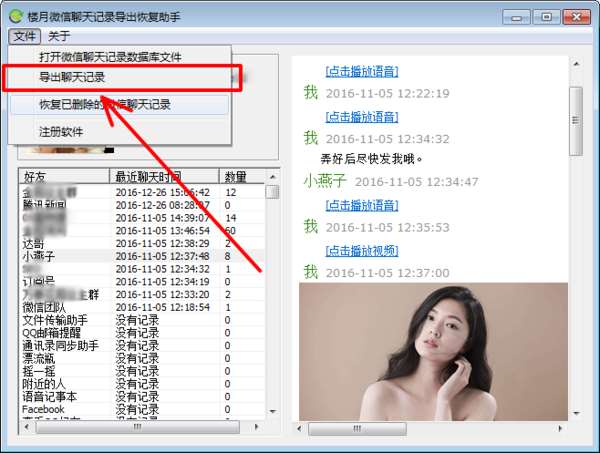Click timestamp 2016-11-05 12:37:00
The image size is (600, 453).
388,273
